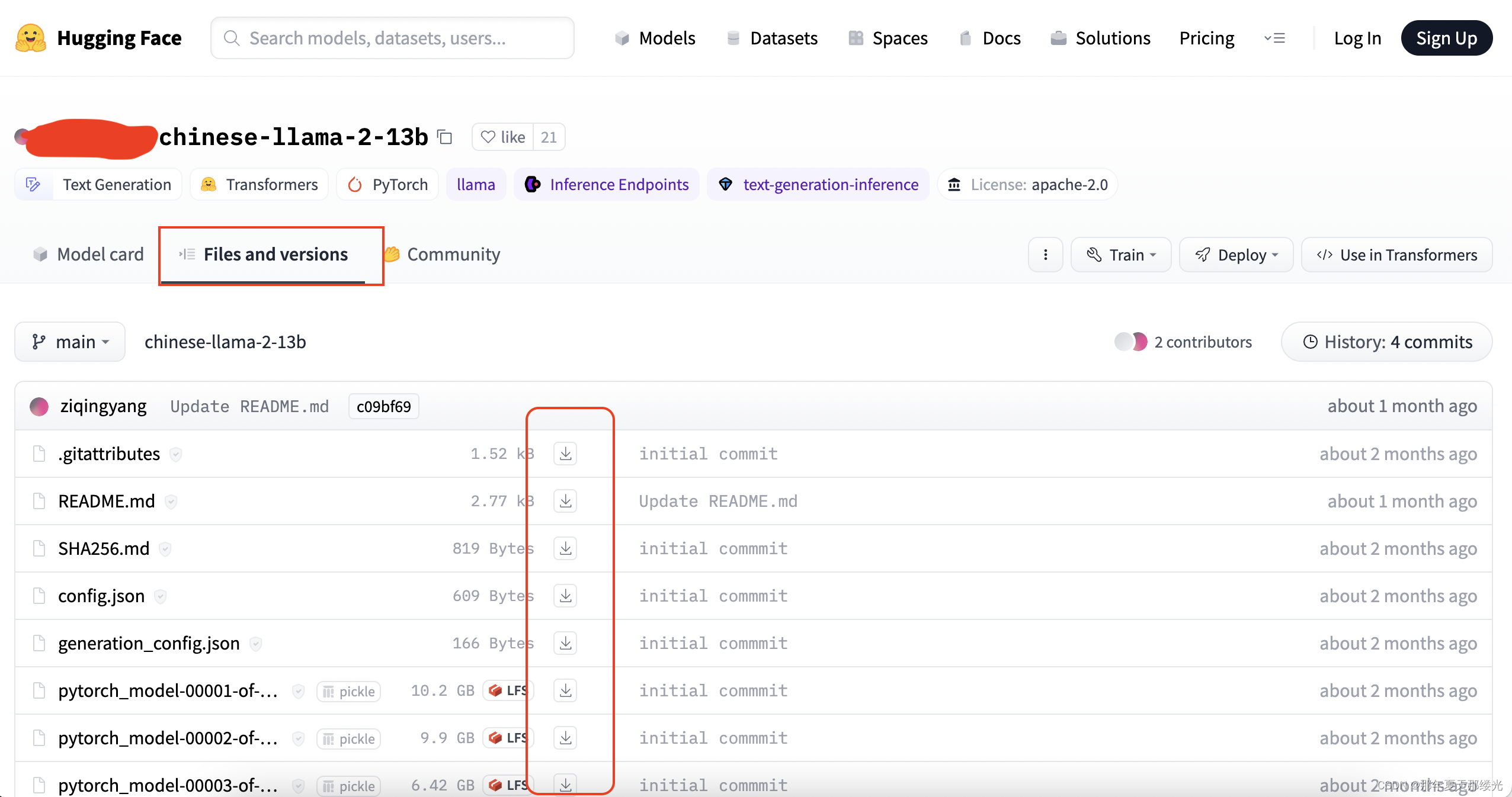The width and height of the screenshot is (1512, 797).
Task: Click the ziqingyang avatar circle
Action: point(39,406)
